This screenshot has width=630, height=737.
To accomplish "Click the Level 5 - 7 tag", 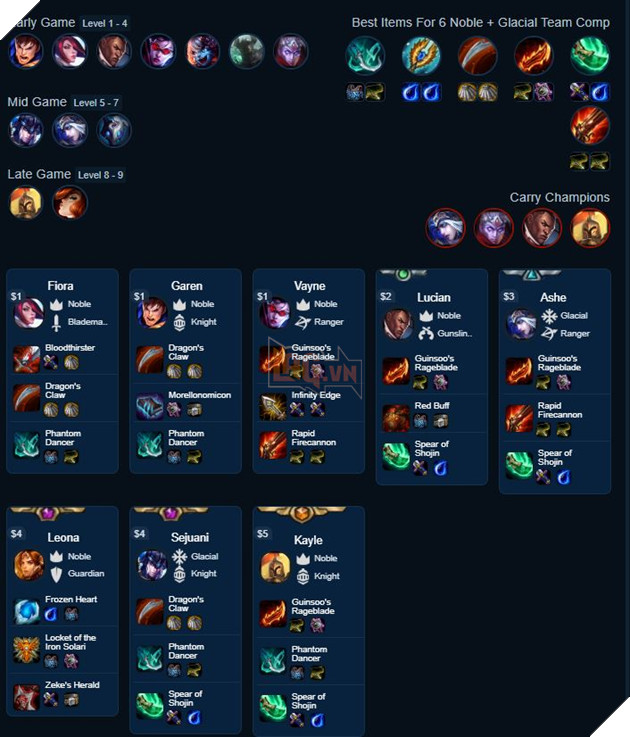I will 96,102.
